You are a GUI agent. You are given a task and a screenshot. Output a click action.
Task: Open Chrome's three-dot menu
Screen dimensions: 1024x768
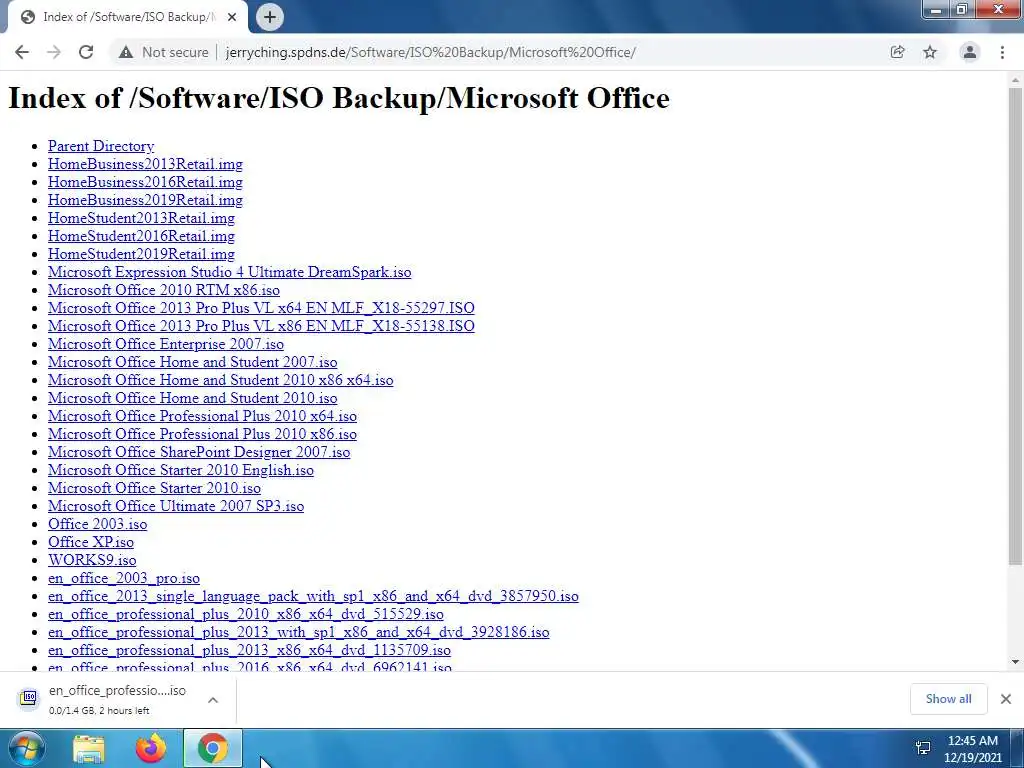pyautogui.click(x=1002, y=52)
